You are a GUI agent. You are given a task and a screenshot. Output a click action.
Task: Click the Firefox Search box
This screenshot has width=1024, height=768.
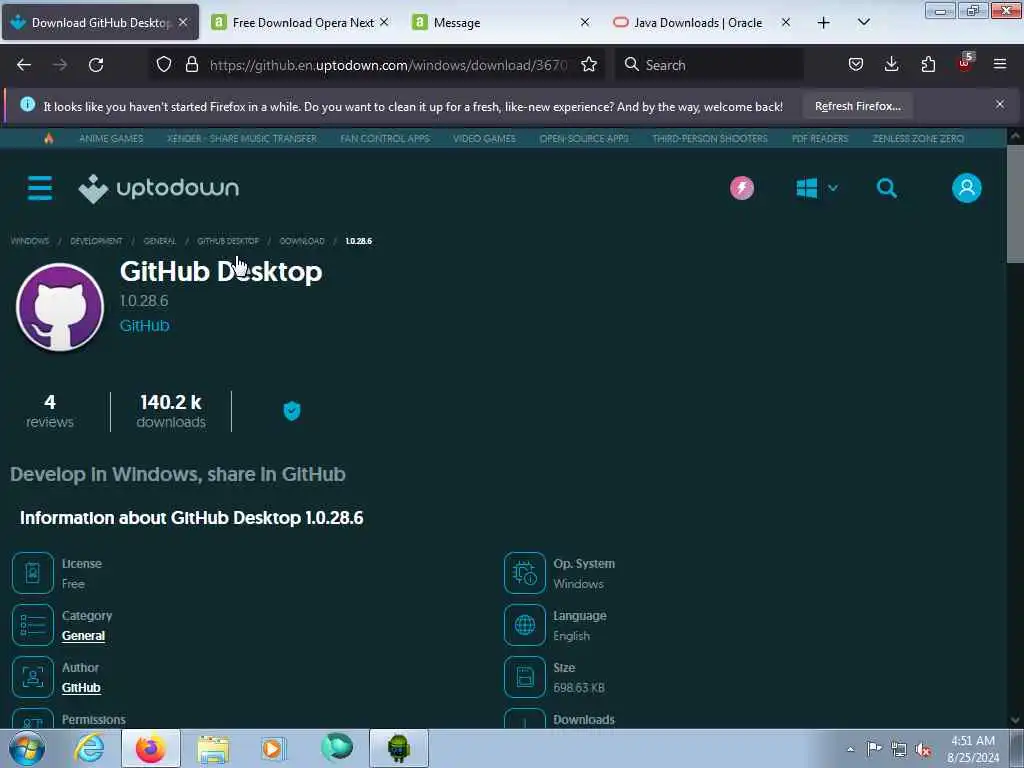(710, 65)
